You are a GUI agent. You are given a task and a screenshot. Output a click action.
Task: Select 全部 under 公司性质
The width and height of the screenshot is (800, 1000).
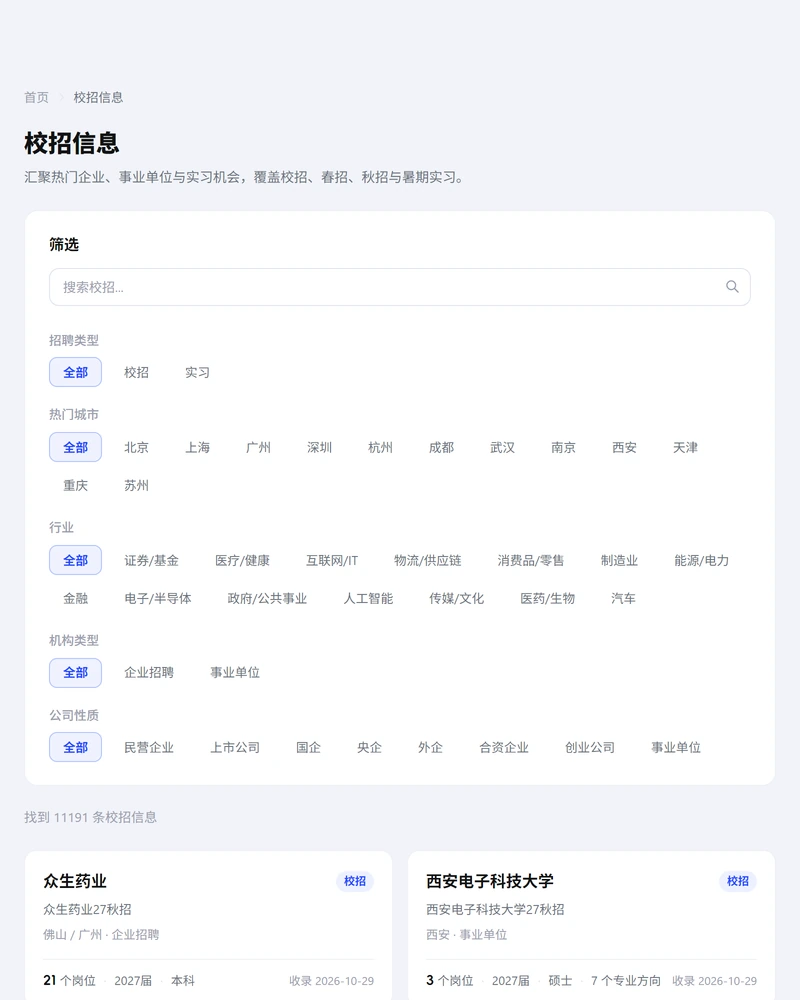(75, 747)
